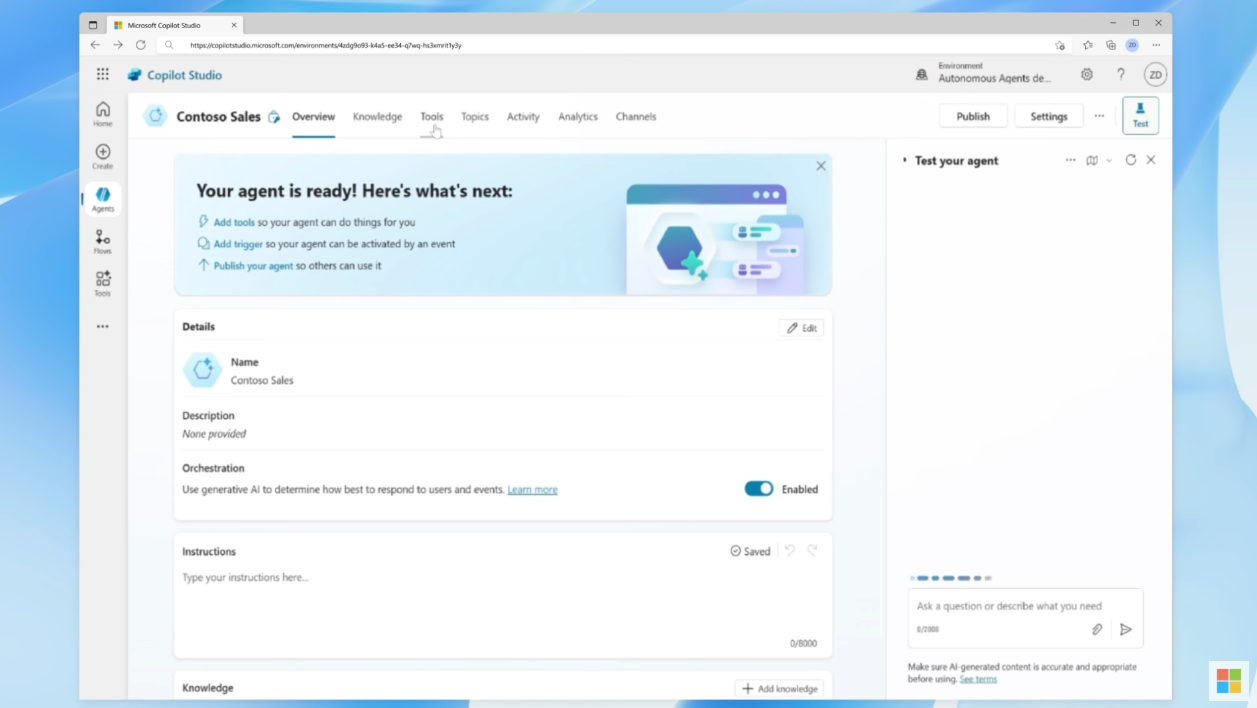Follow the Add trigger link
The height and width of the screenshot is (708, 1257).
point(238,244)
